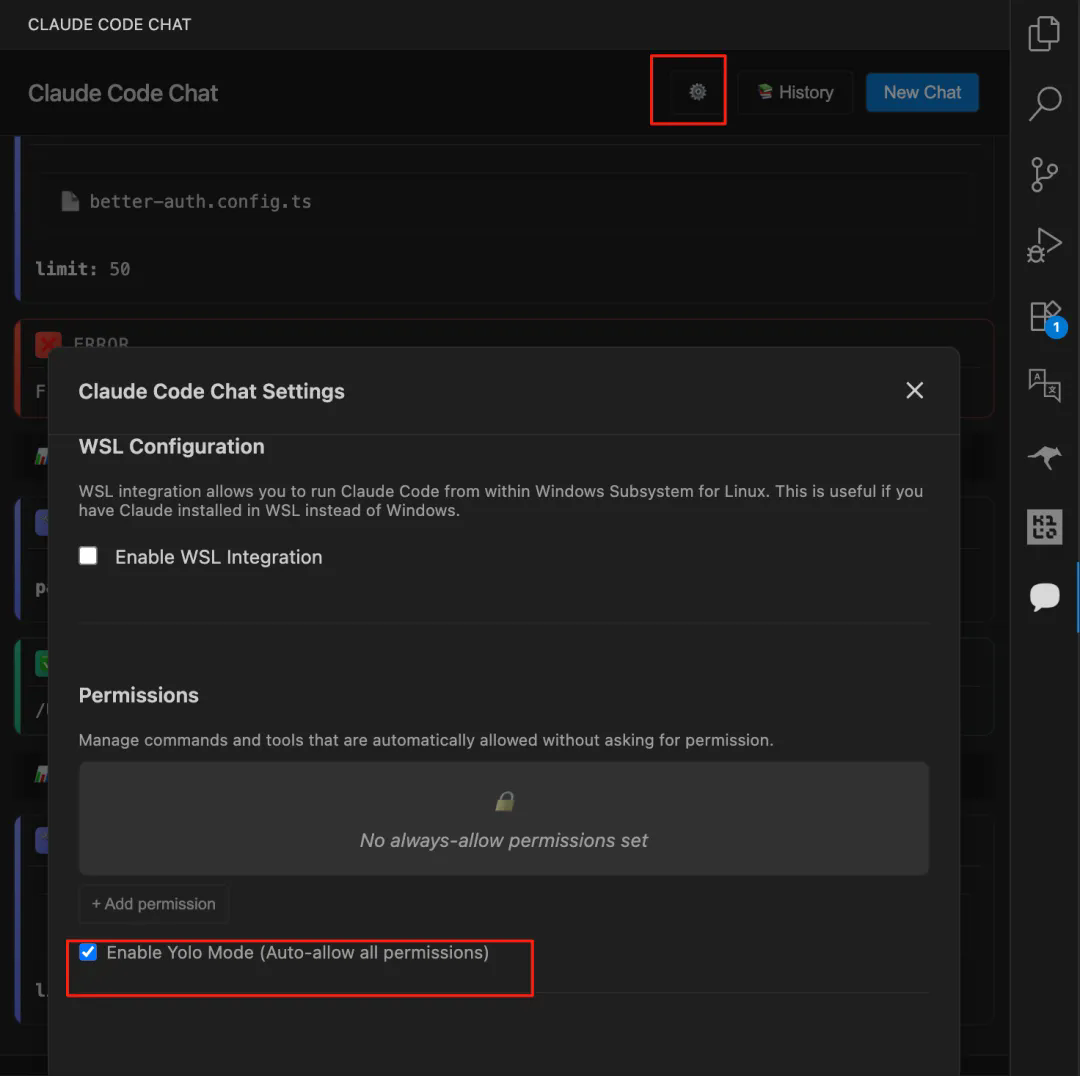Click the lock icon in permissions box
This screenshot has width=1080, height=1076.
[x=504, y=801]
